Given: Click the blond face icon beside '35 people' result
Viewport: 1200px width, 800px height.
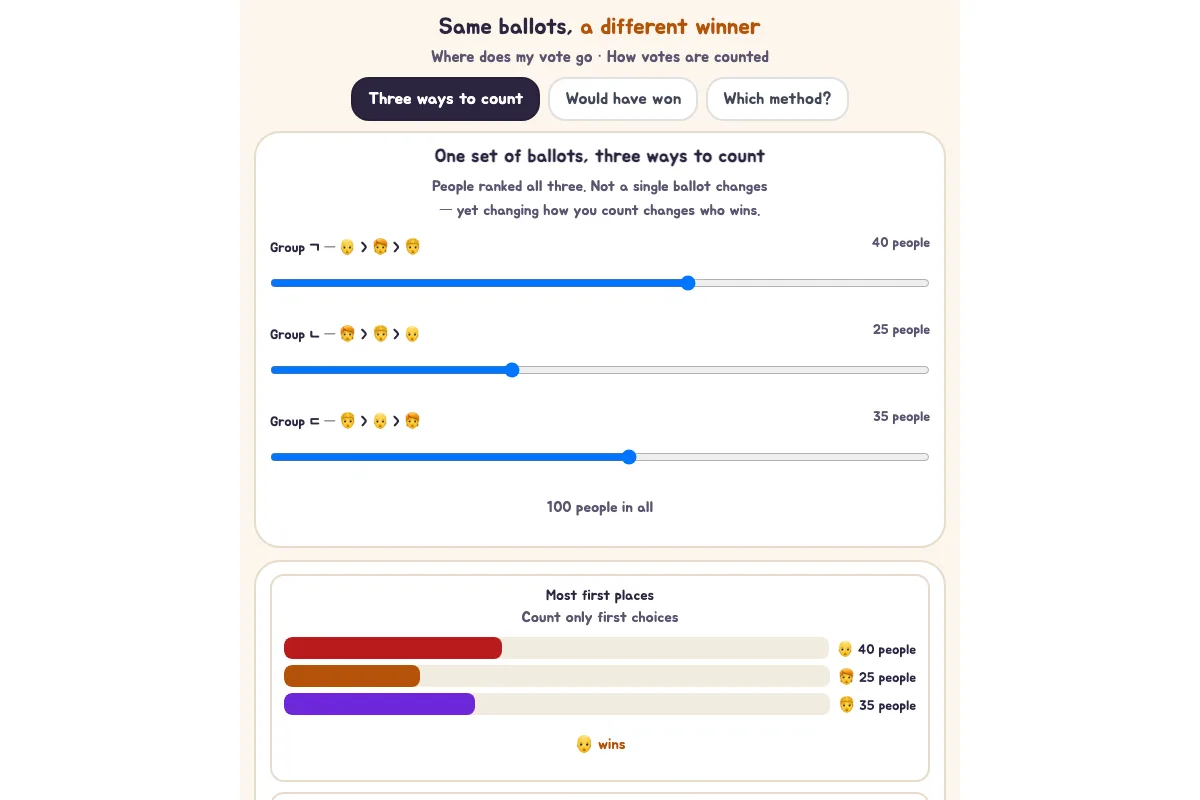Looking at the screenshot, I should click(x=846, y=705).
